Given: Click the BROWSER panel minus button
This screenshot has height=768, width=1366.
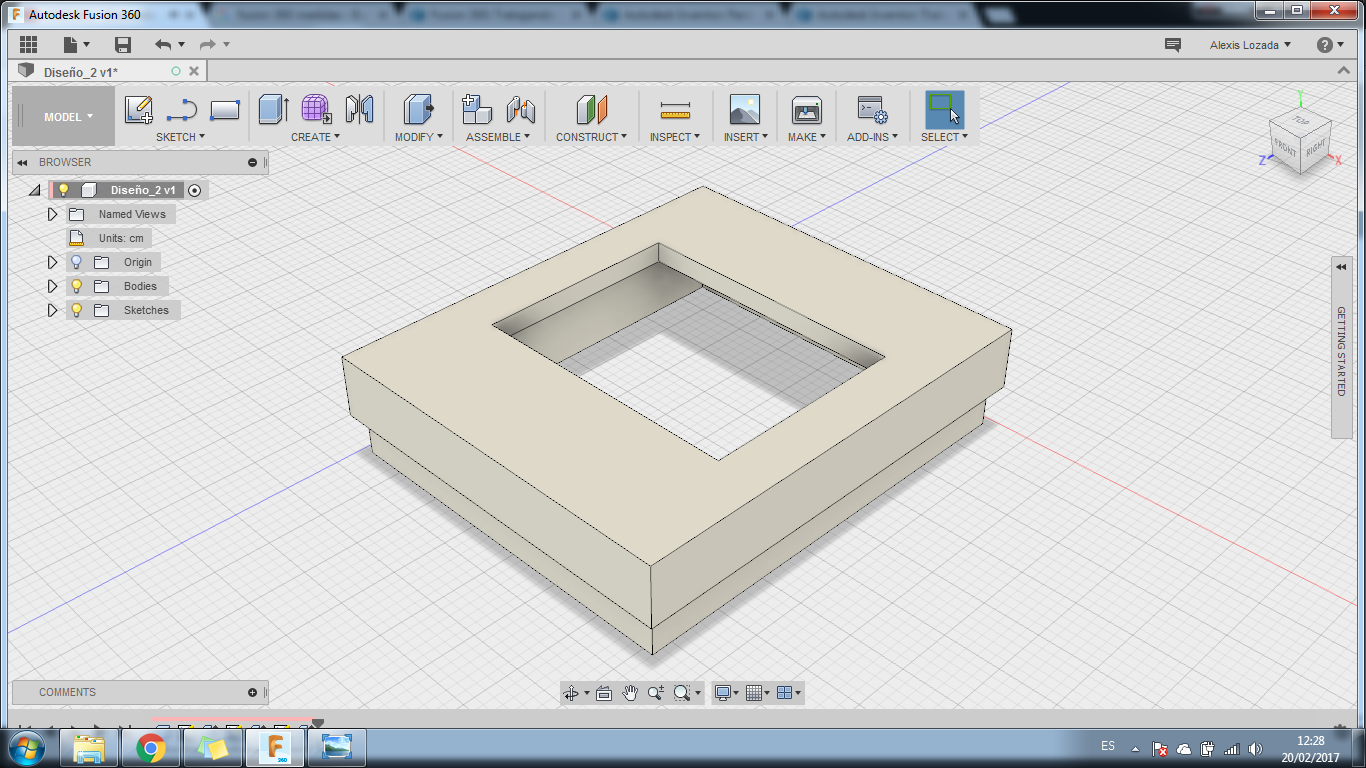Looking at the screenshot, I should [x=253, y=162].
